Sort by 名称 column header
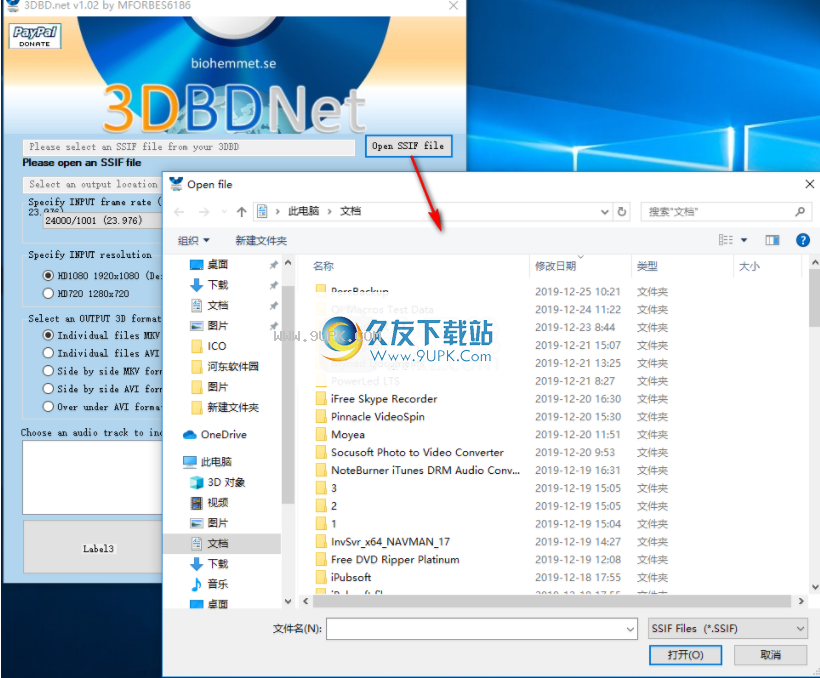Screen dimensions: 820x678 pos(323,266)
